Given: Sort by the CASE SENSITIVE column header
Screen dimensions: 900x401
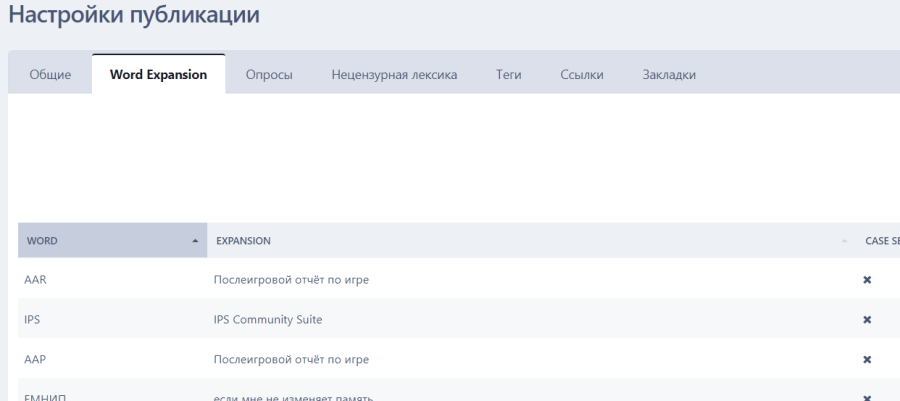Looking at the screenshot, I should (881, 241).
